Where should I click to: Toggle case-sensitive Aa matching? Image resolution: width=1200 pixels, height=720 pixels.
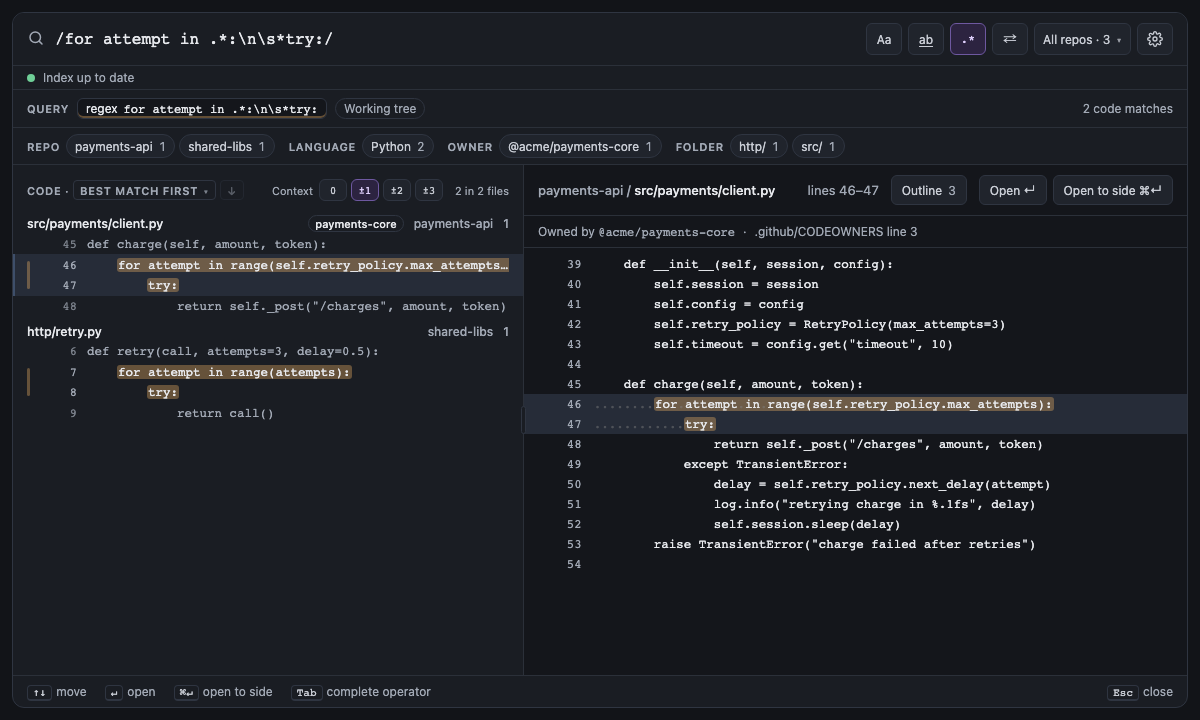(884, 39)
